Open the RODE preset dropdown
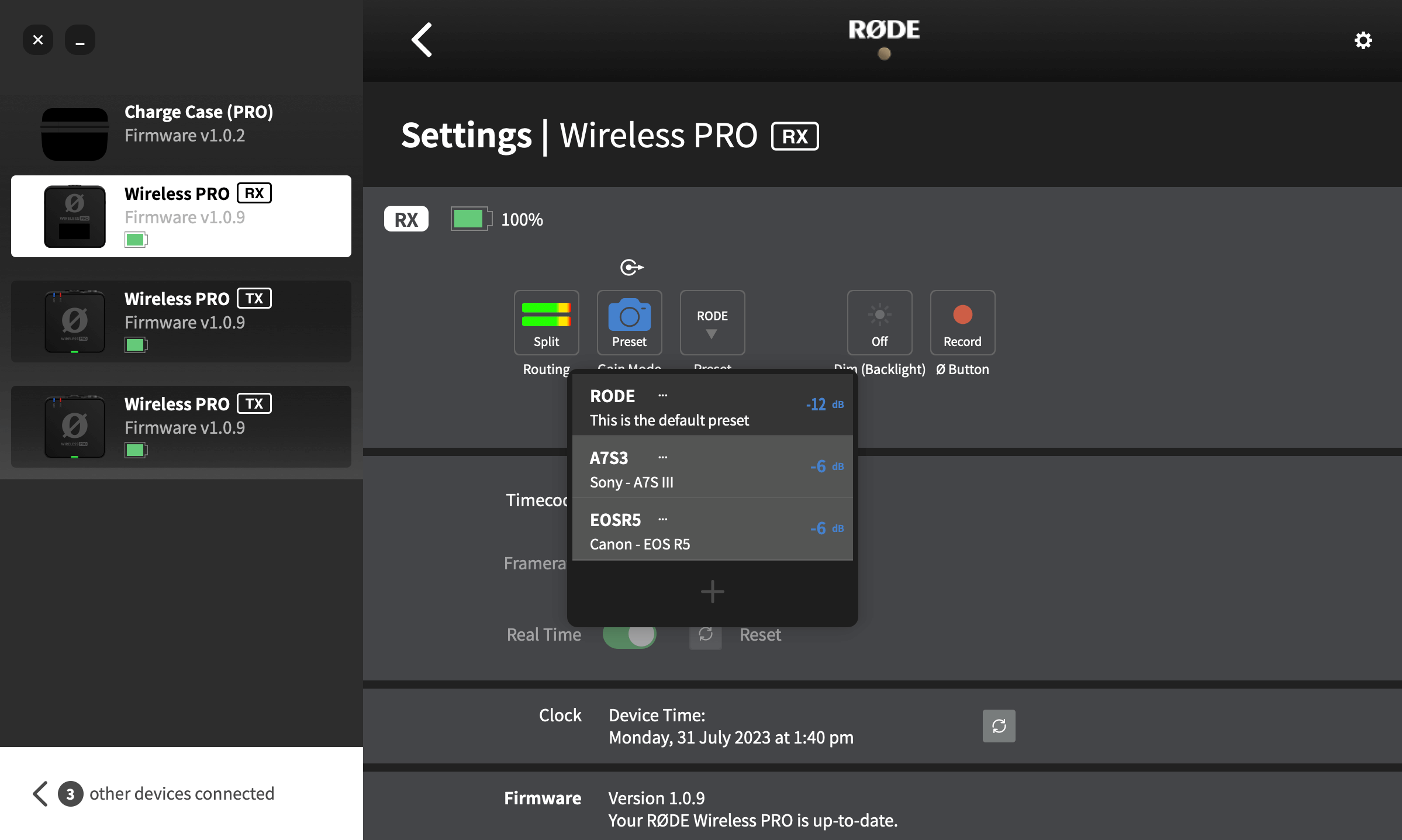This screenshot has height=840, width=1402. pos(712,323)
